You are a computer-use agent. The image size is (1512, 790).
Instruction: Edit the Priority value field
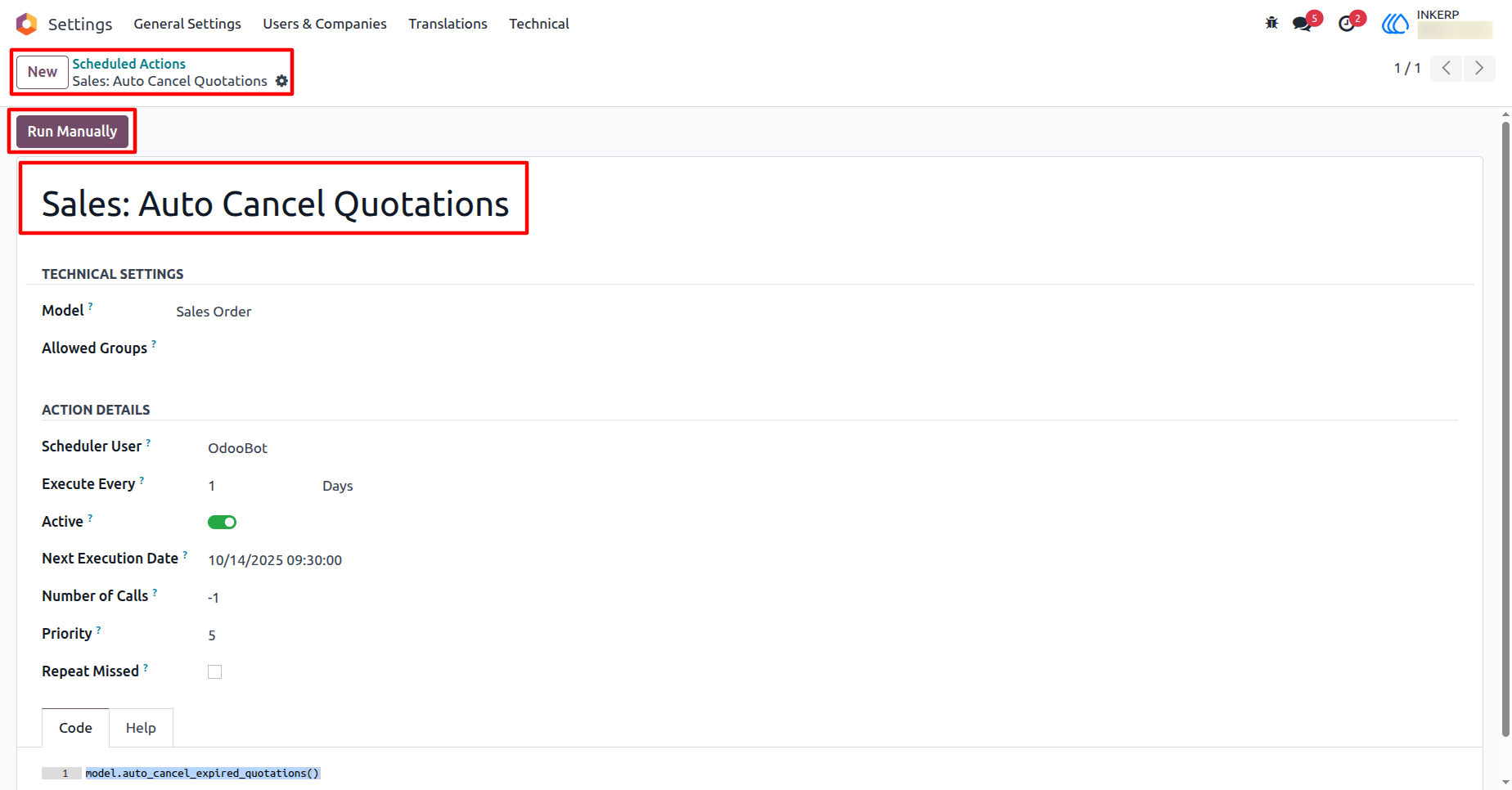pyautogui.click(x=212, y=635)
